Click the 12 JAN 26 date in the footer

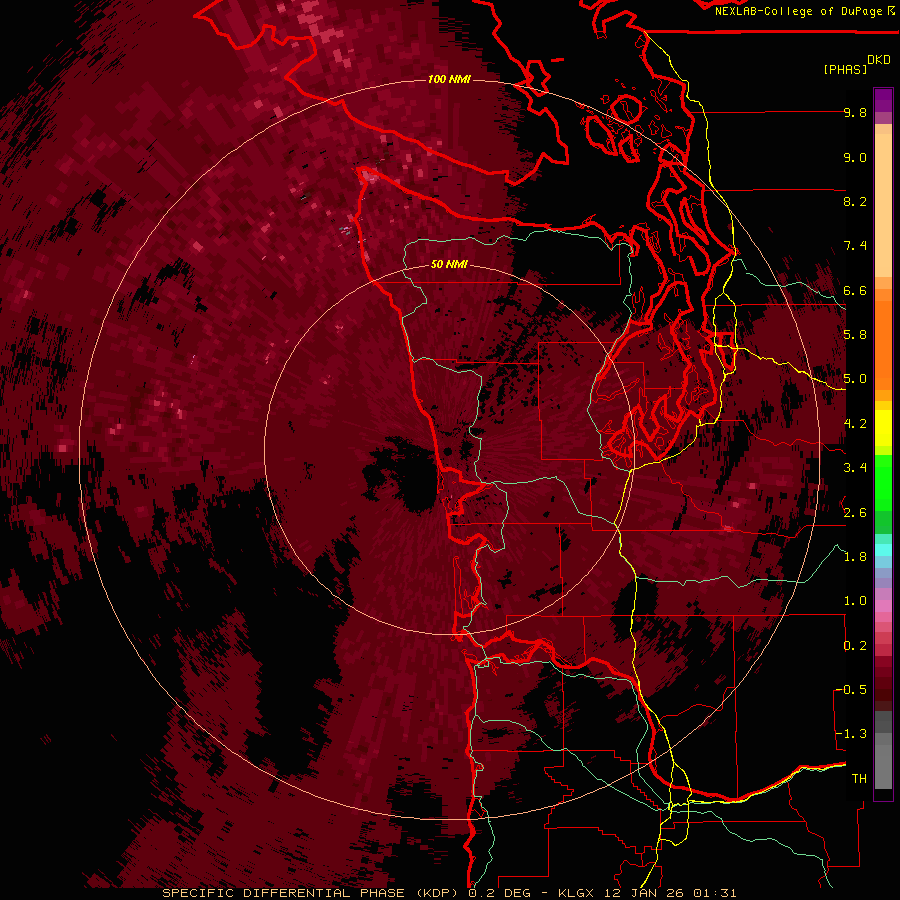point(646,893)
